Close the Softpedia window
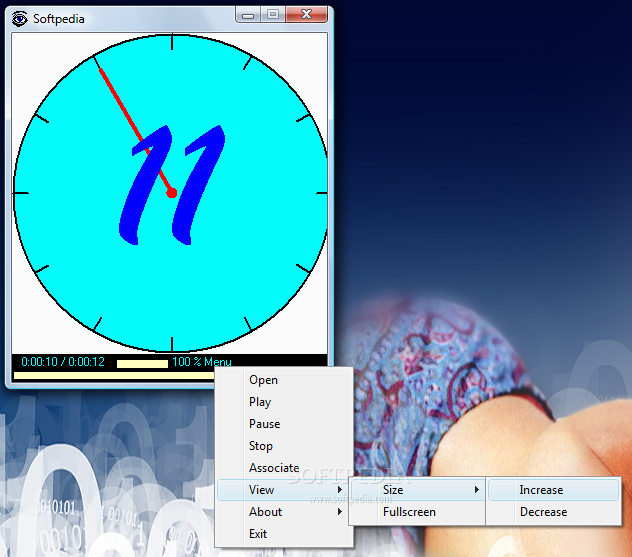This screenshot has width=632, height=557. point(306,15)
